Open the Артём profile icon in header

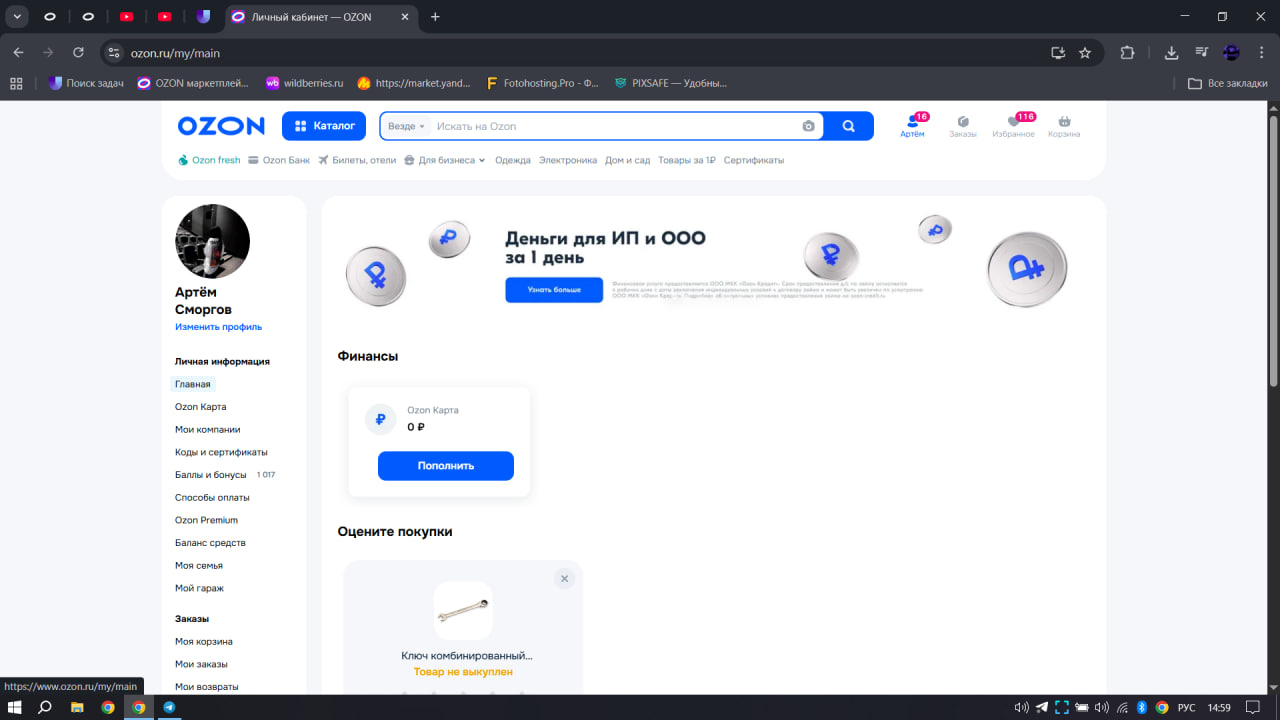tap(912, 126)
